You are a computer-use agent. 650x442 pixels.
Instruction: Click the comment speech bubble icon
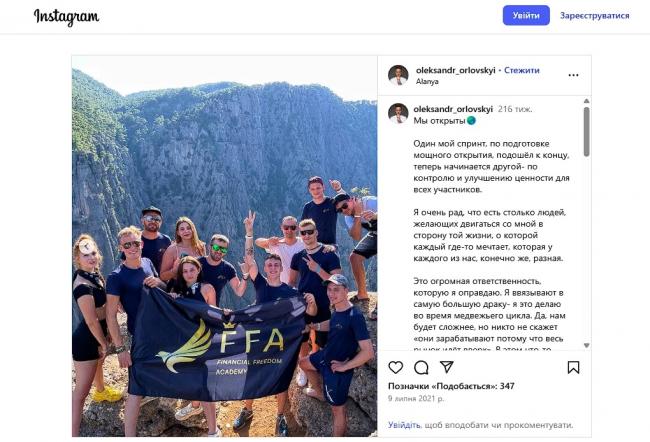click(421, 367)
